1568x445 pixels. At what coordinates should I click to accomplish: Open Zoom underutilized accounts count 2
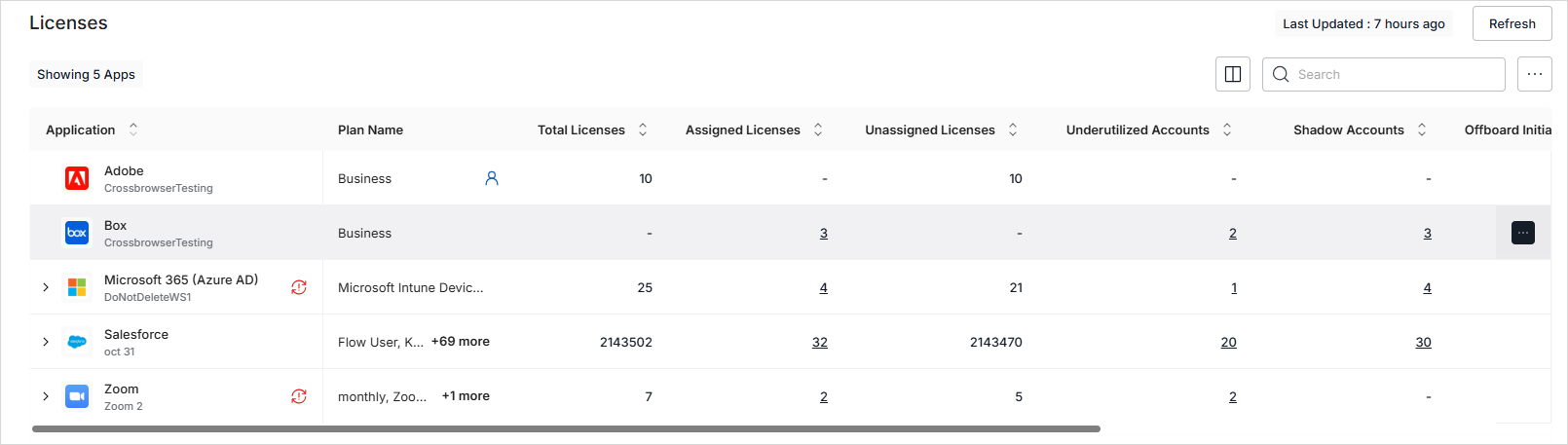click(1233, 396)
